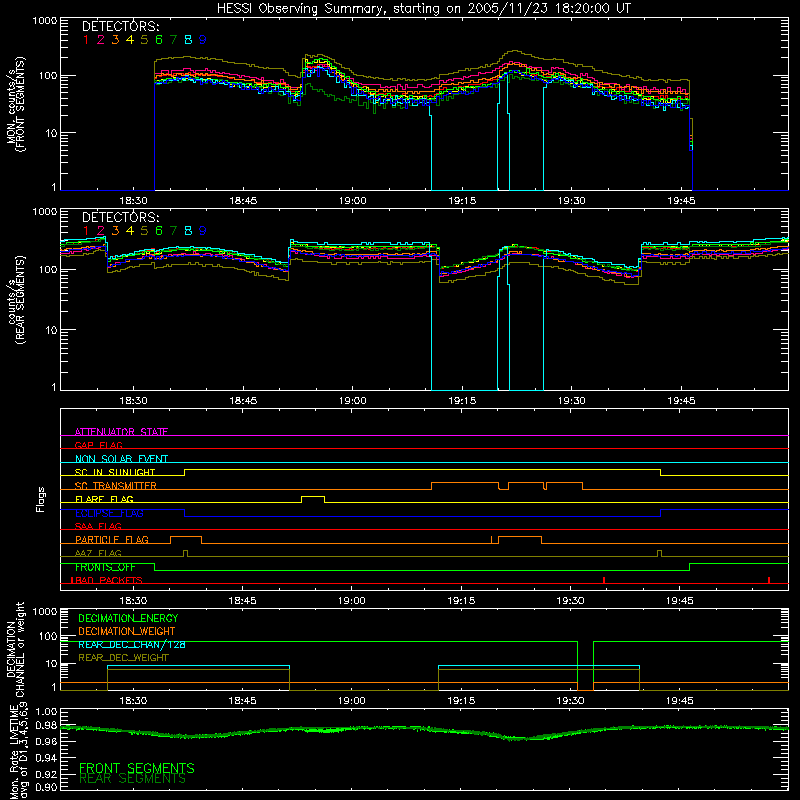The image size is (800, 800).
Task: Select the FRONTS_OFF flag label
Action: click(x=105, y=567)
